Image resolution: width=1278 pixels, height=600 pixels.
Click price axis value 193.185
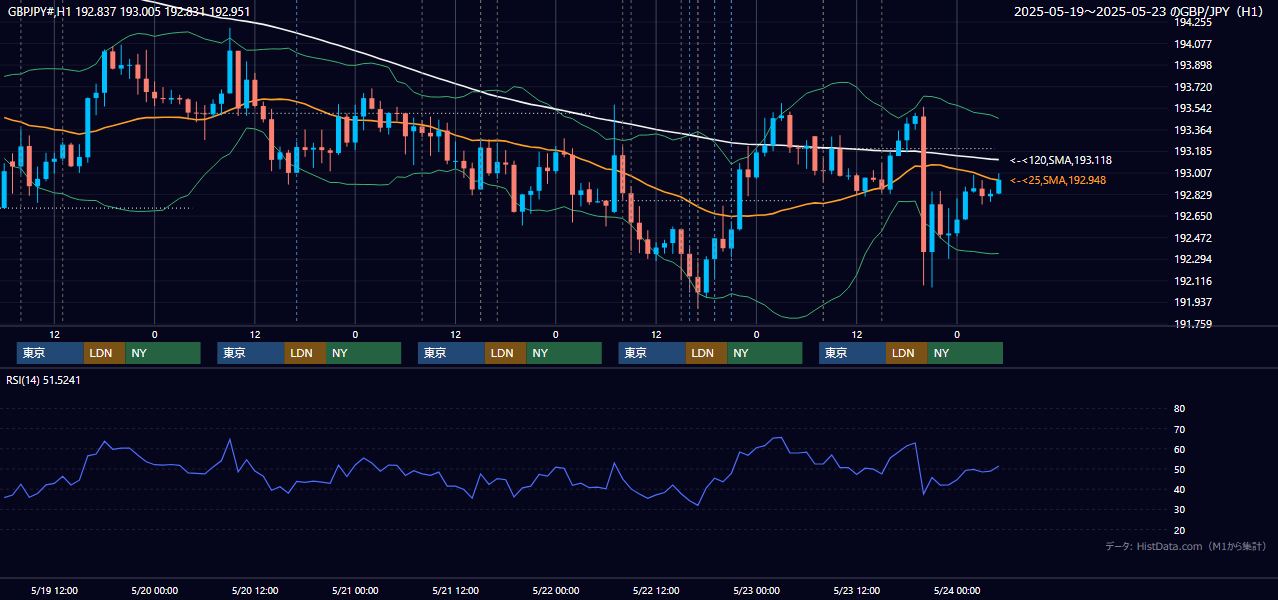click(x=1193, y=152)
